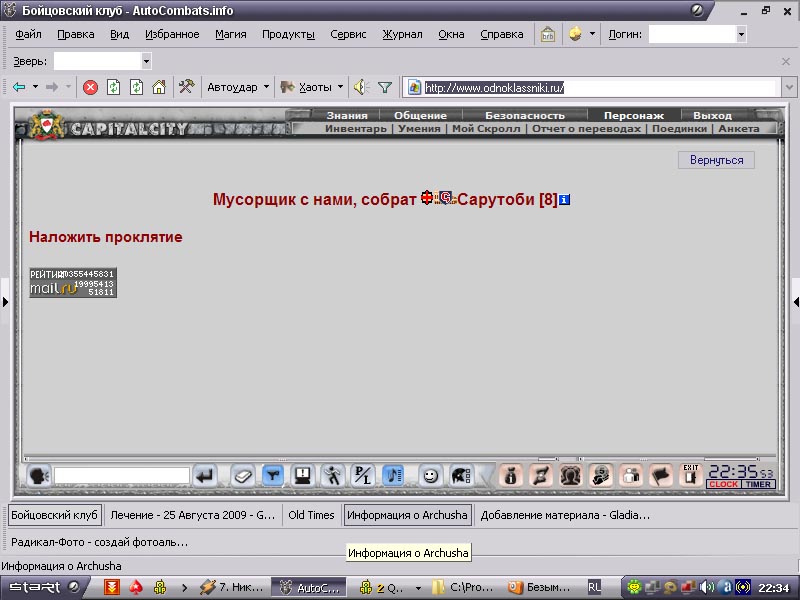Toggle the highlighted chat filter button
Viewport: 800px width, 600px height.
(x=273, y=477)
